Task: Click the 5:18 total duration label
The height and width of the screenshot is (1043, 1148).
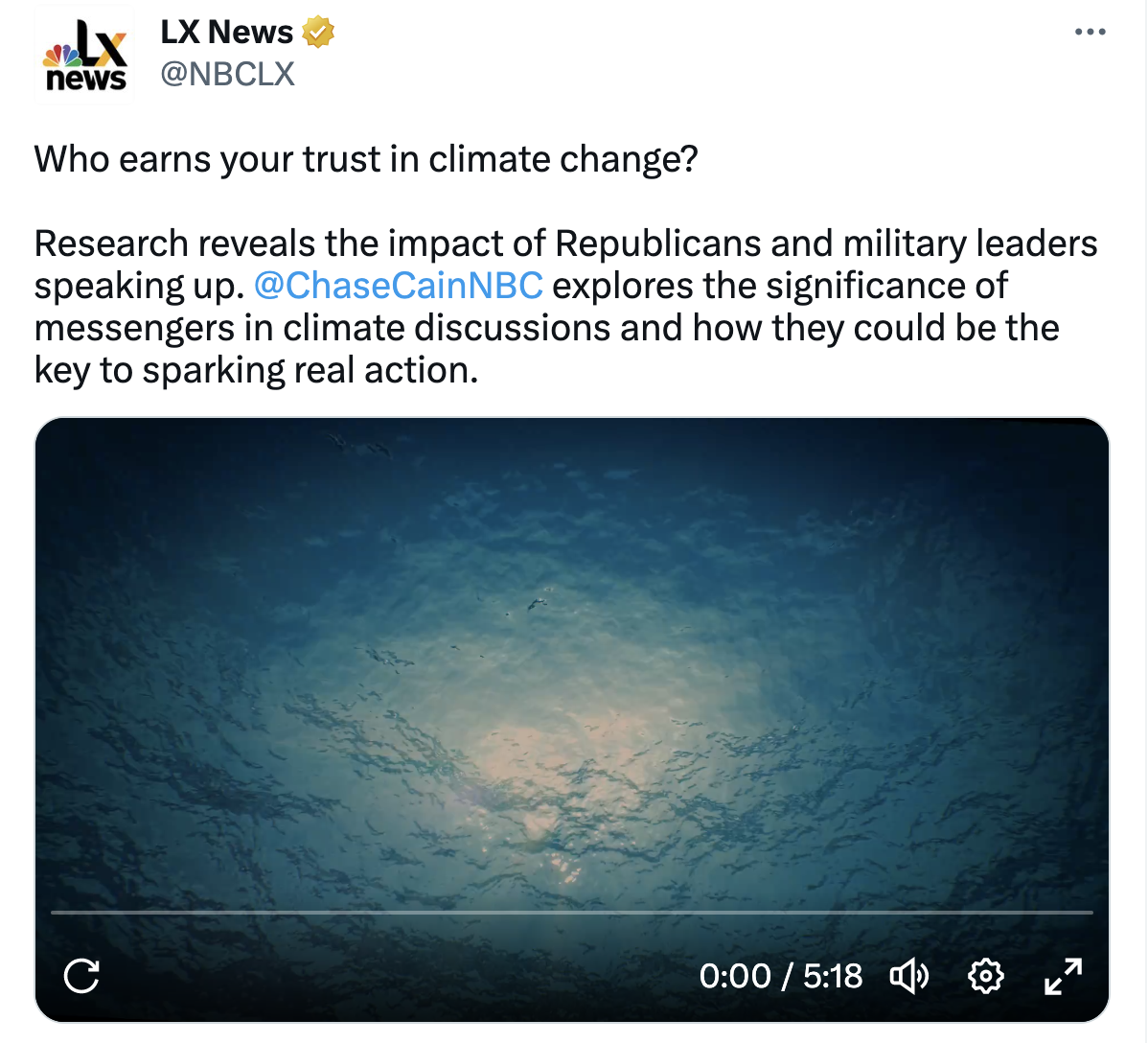Action: [833, 976]
